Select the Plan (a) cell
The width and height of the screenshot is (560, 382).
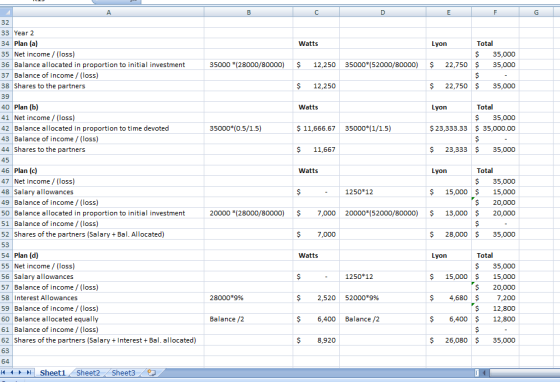(x=109, y=44)
